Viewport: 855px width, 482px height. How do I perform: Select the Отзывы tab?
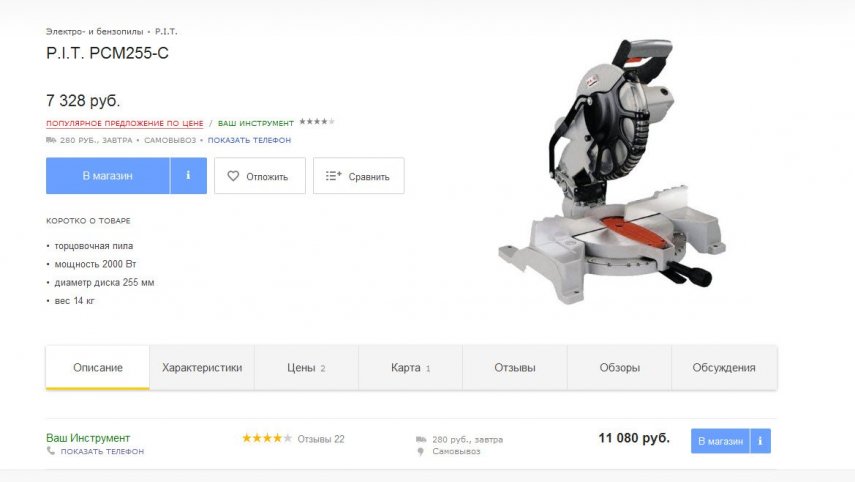coord(515,367)
